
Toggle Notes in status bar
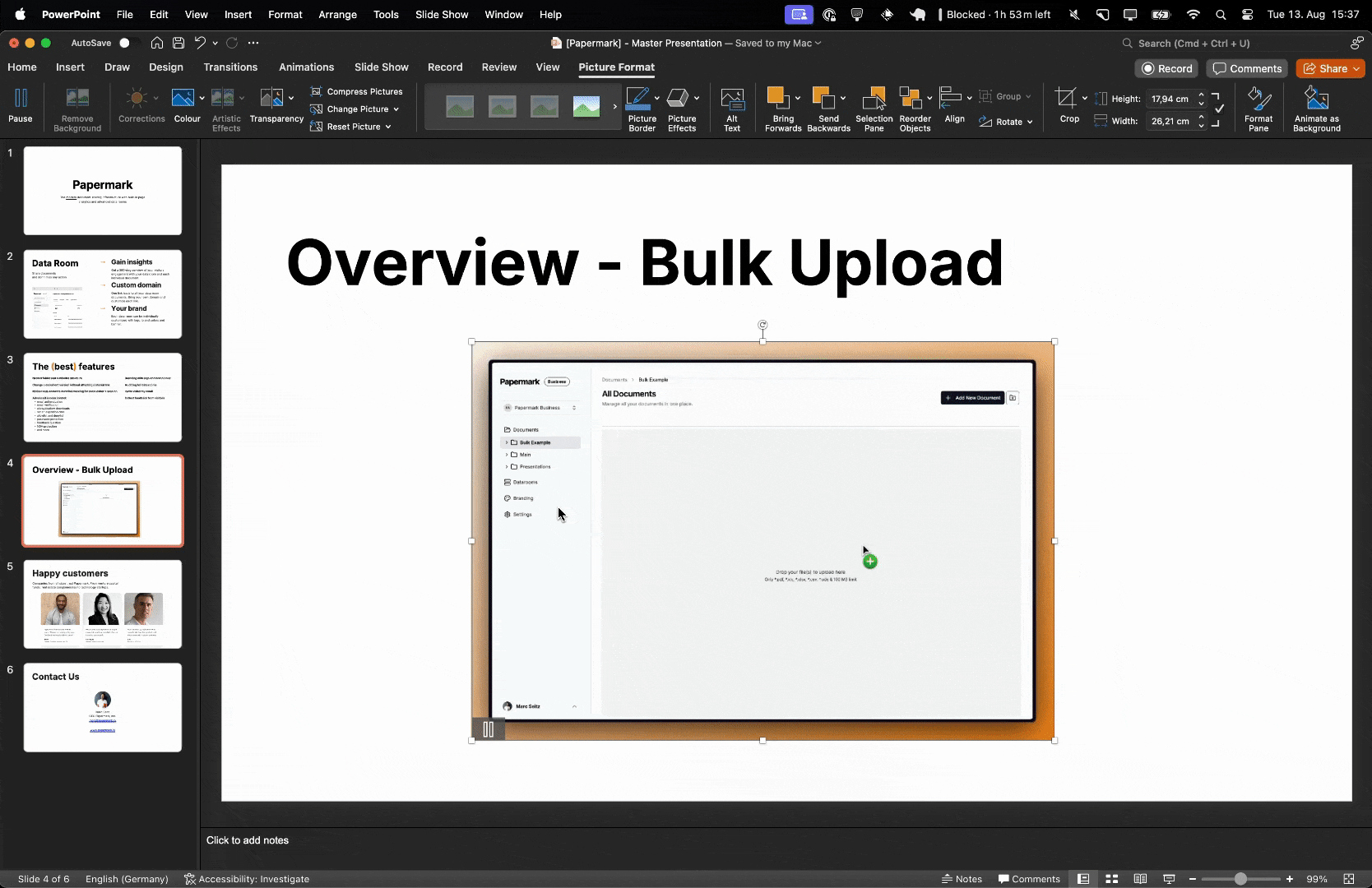coord(962,879)
